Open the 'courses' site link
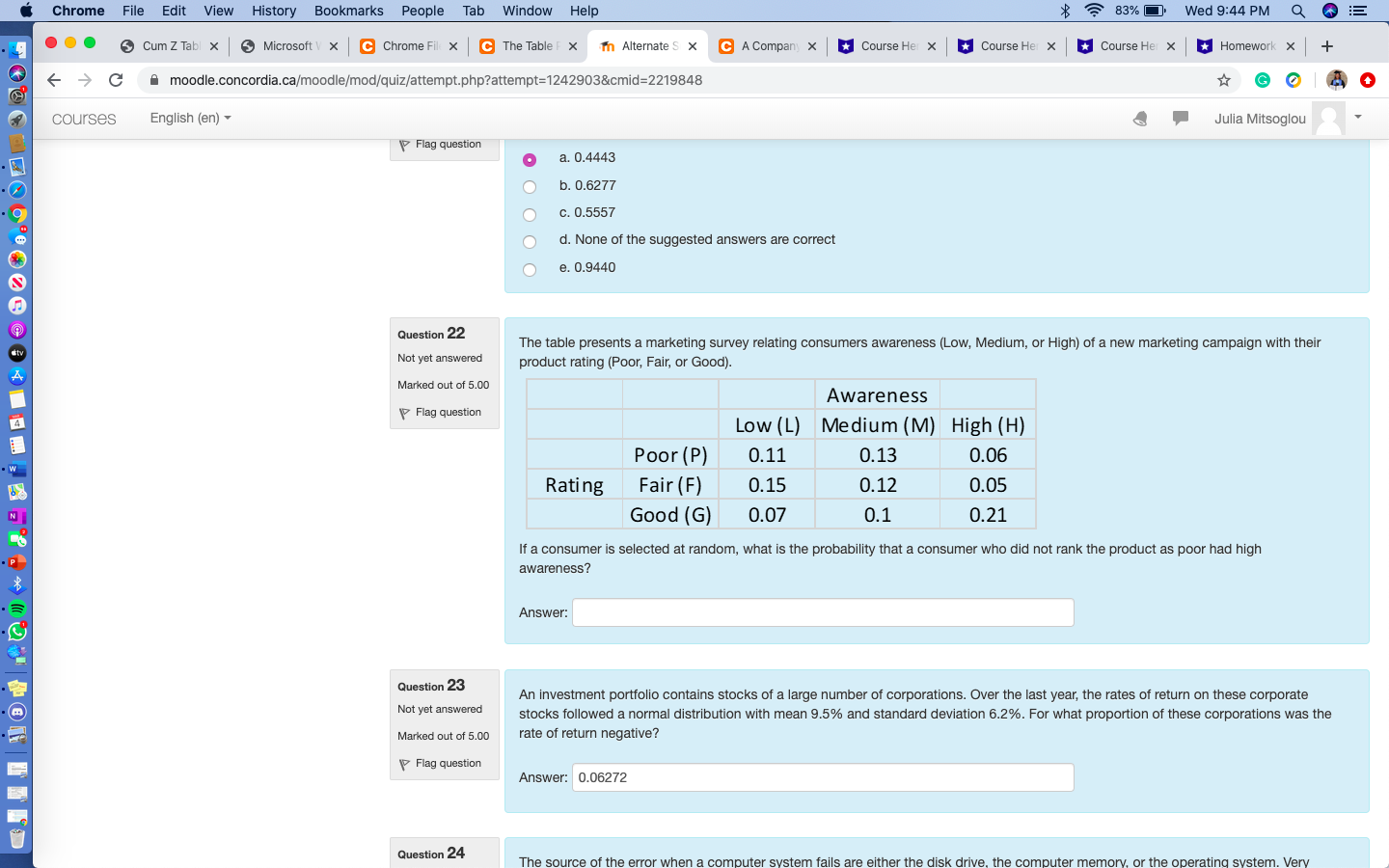Image resolution: width=1389 pixels, height=868 pixels. coord(84,119)
